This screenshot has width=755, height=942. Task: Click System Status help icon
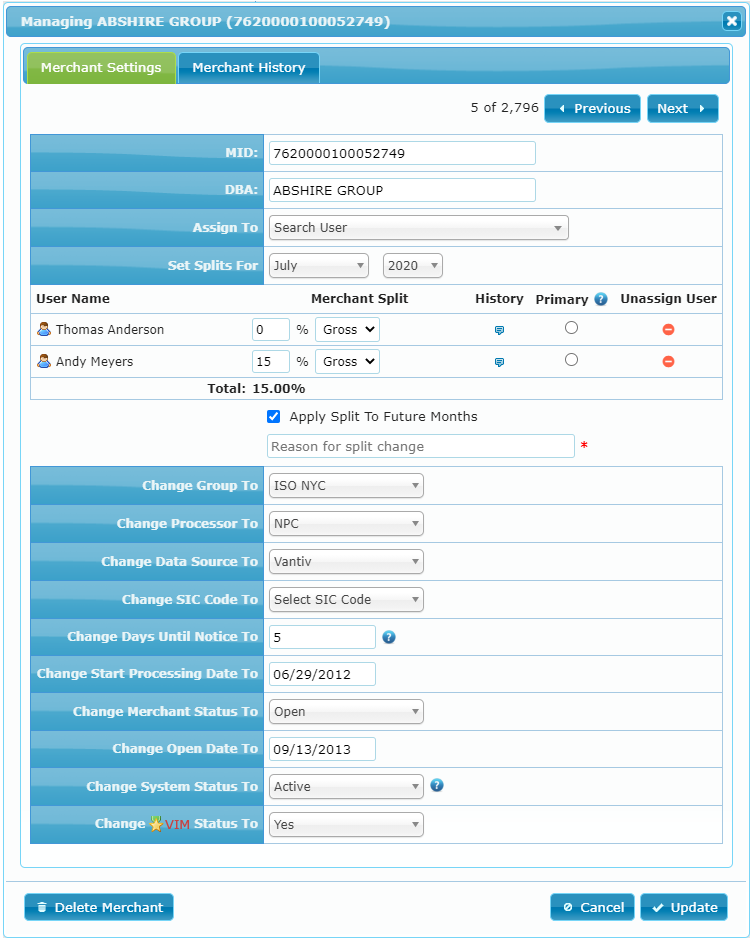coord(437,786)
